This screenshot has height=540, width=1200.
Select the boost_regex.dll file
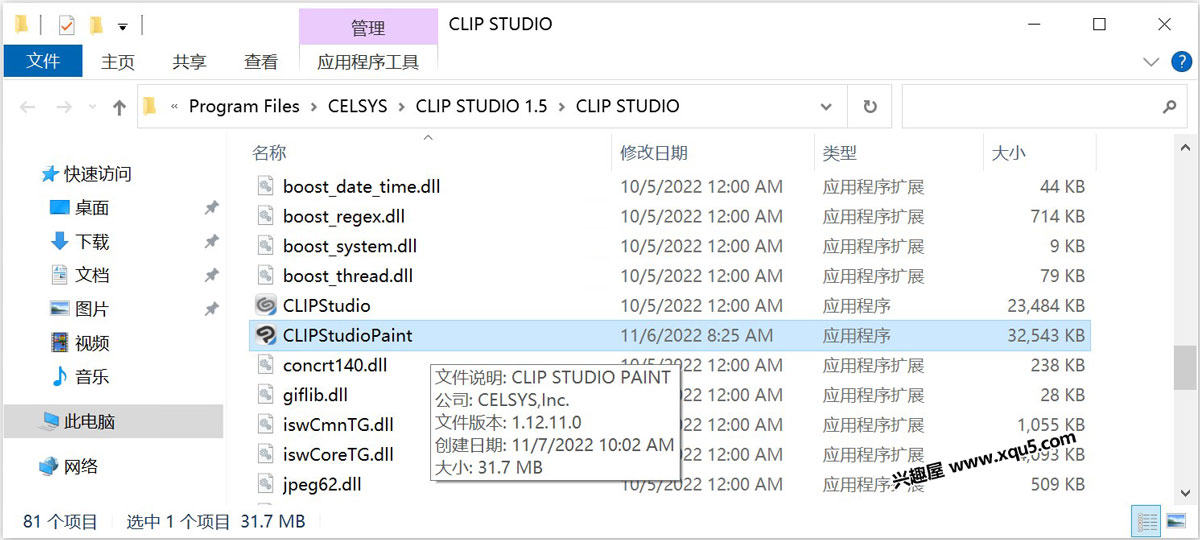pyautogui.click(x=344, y=216)
